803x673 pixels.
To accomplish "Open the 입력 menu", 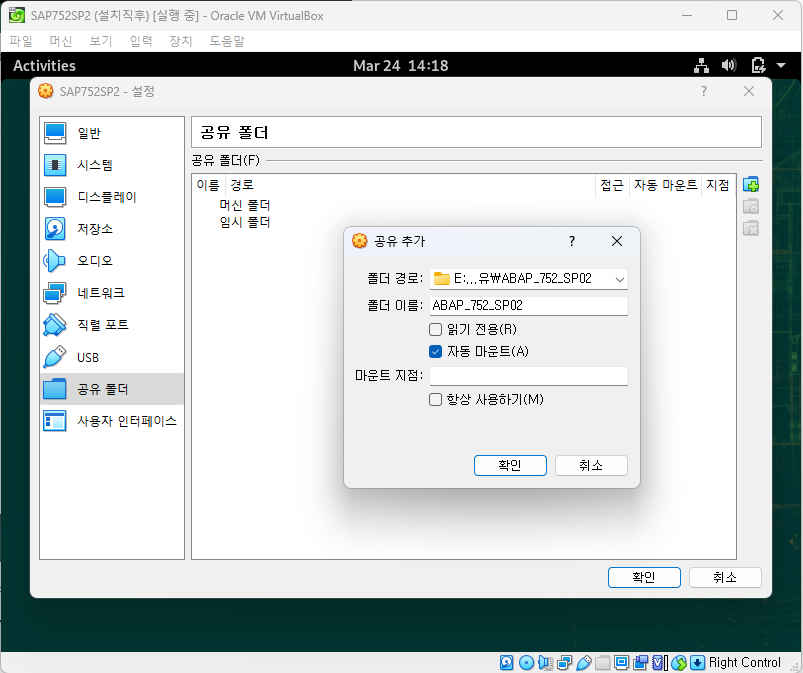I will click(141, 41).
